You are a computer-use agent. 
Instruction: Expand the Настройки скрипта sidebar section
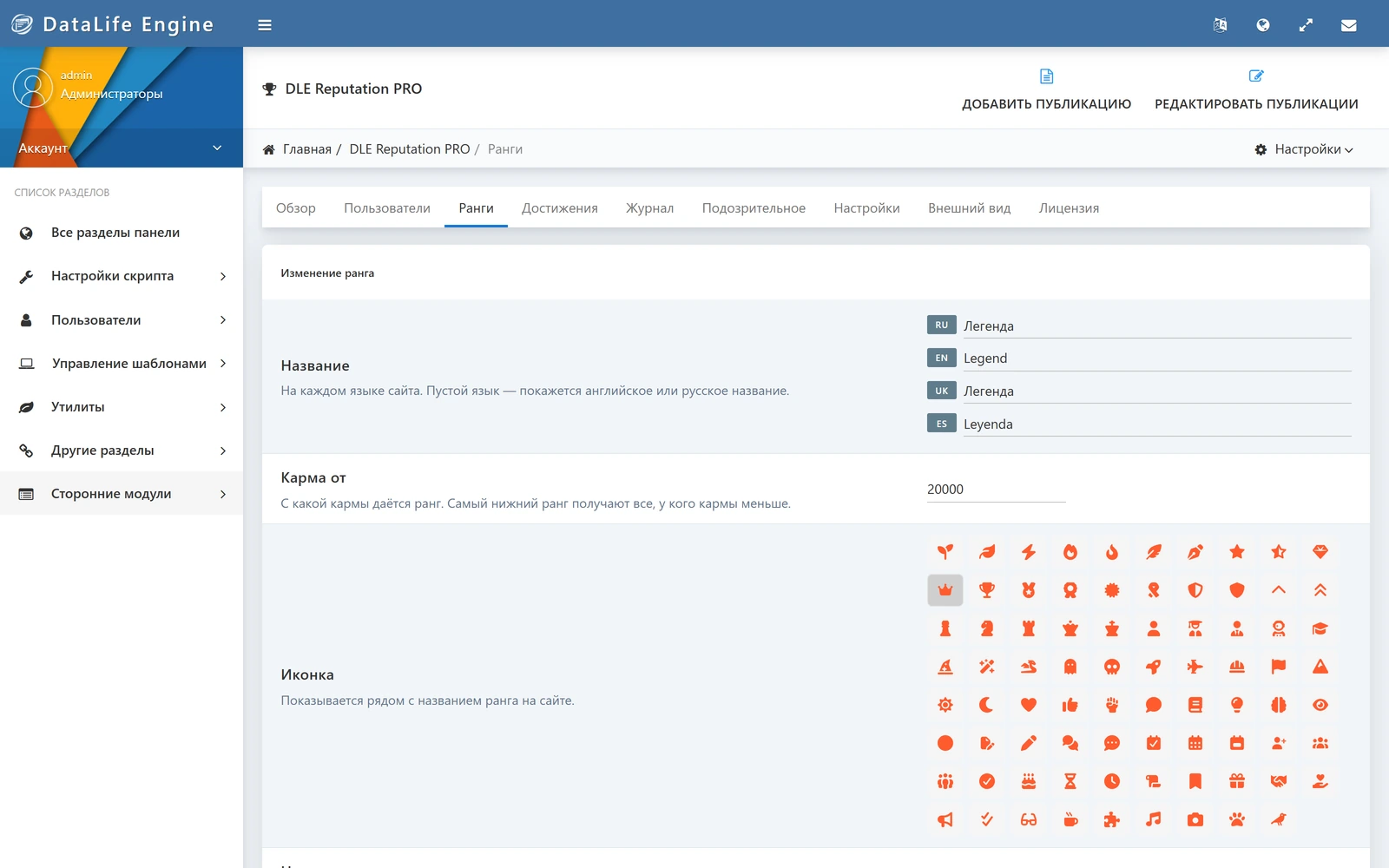(122, 276)
